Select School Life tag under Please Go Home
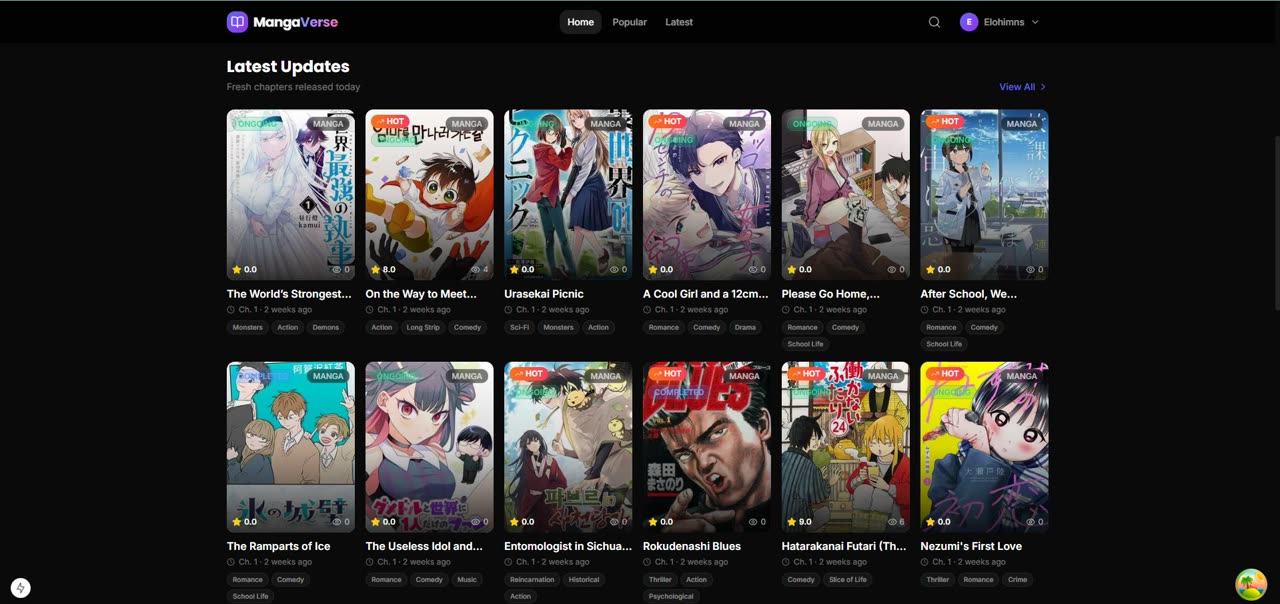Viewport: 1280px width, 604px height. pos(805,344)
